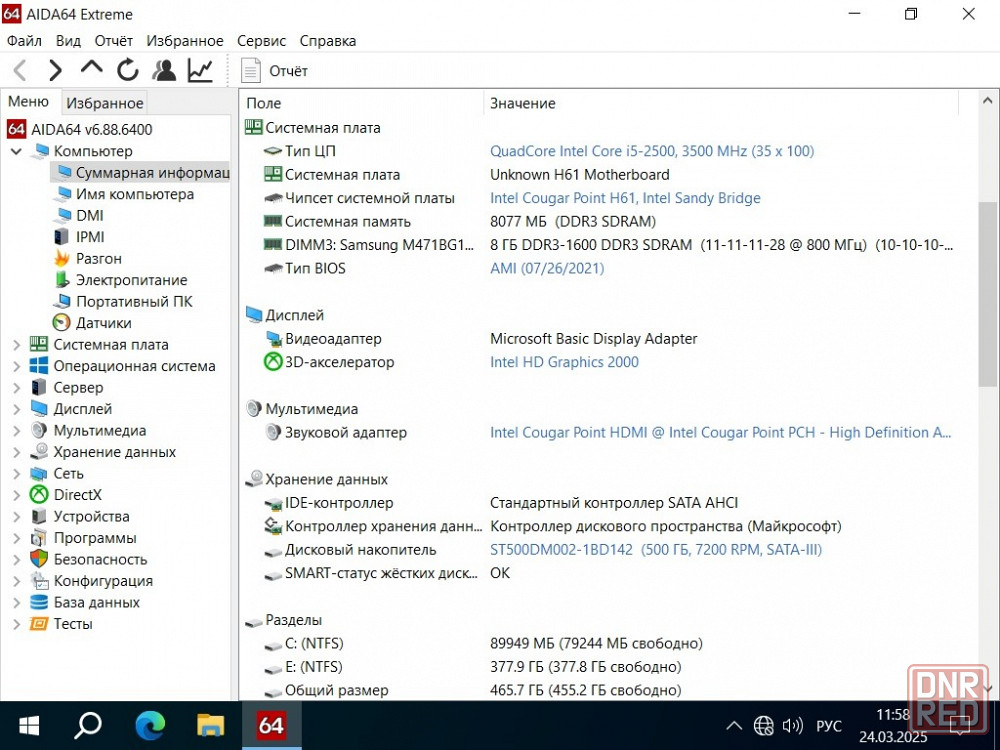Open the DMI tree item

pyautogui.click(x=78, y=216)
